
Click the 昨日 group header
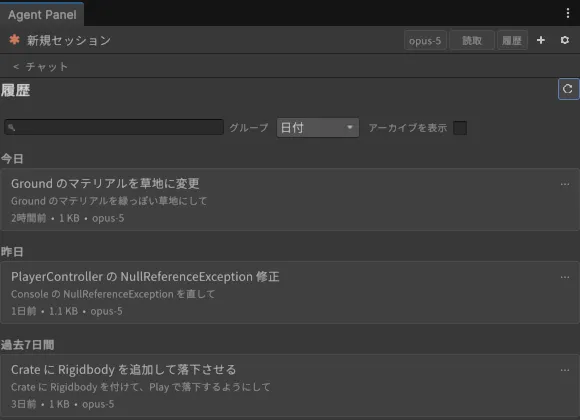click(x=12, y=252)
